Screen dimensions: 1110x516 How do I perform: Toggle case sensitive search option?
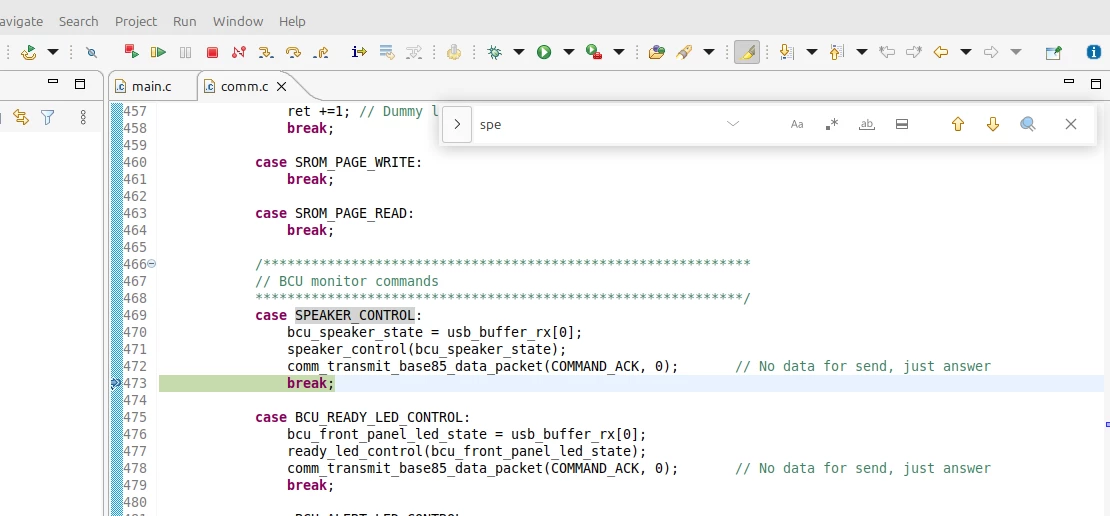[x=797, y=125]
